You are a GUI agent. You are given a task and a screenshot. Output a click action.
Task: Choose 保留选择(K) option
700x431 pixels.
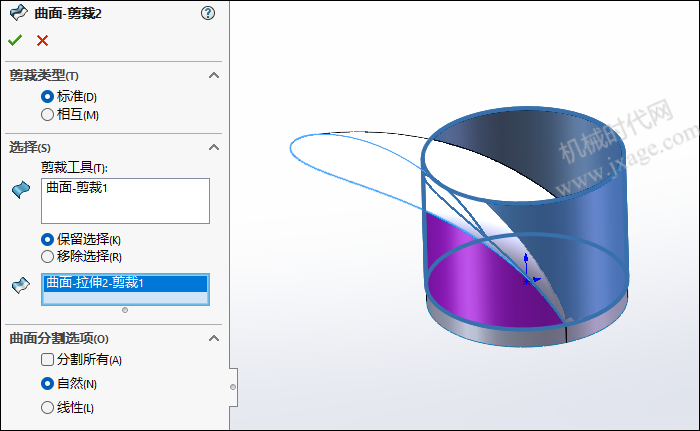(47, 239)
